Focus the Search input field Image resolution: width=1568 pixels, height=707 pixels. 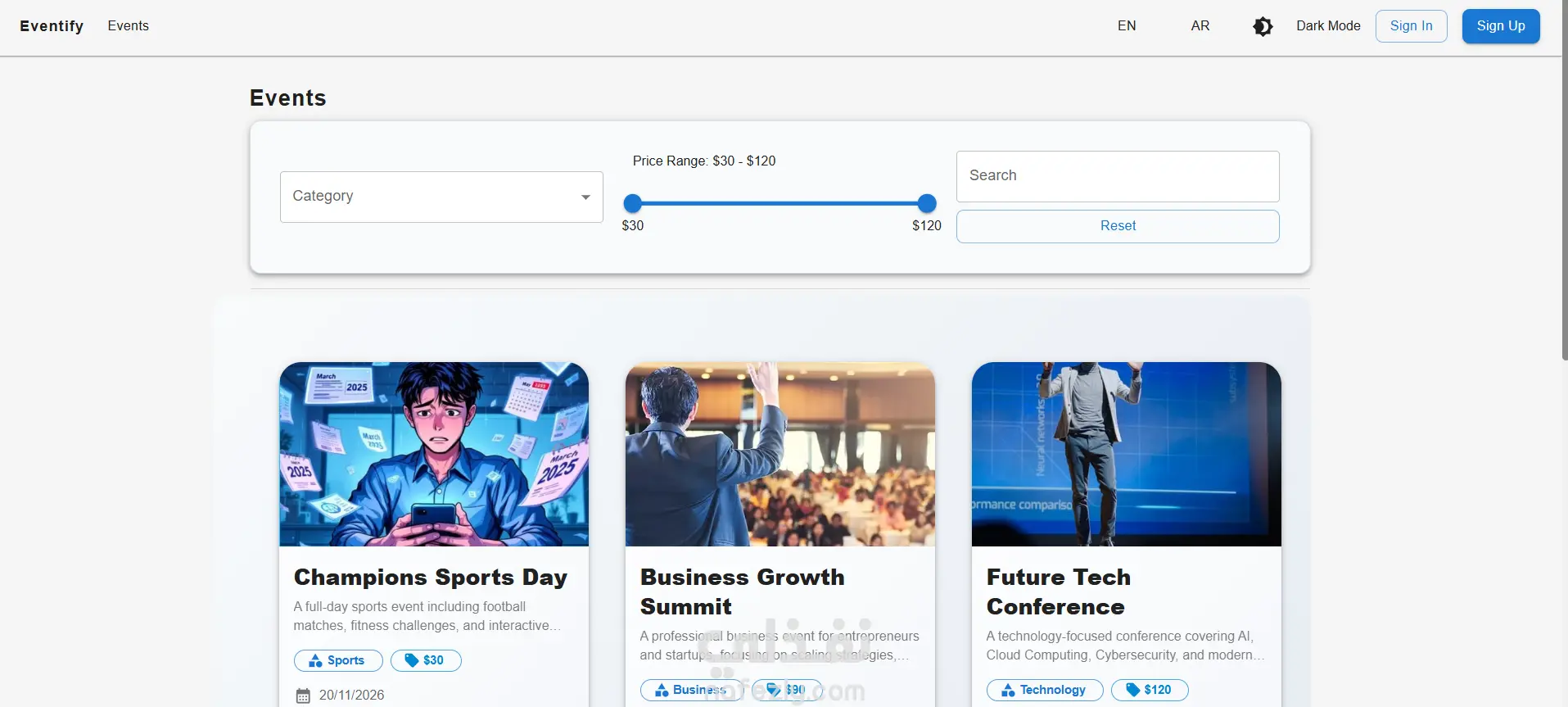point(1118,176)
